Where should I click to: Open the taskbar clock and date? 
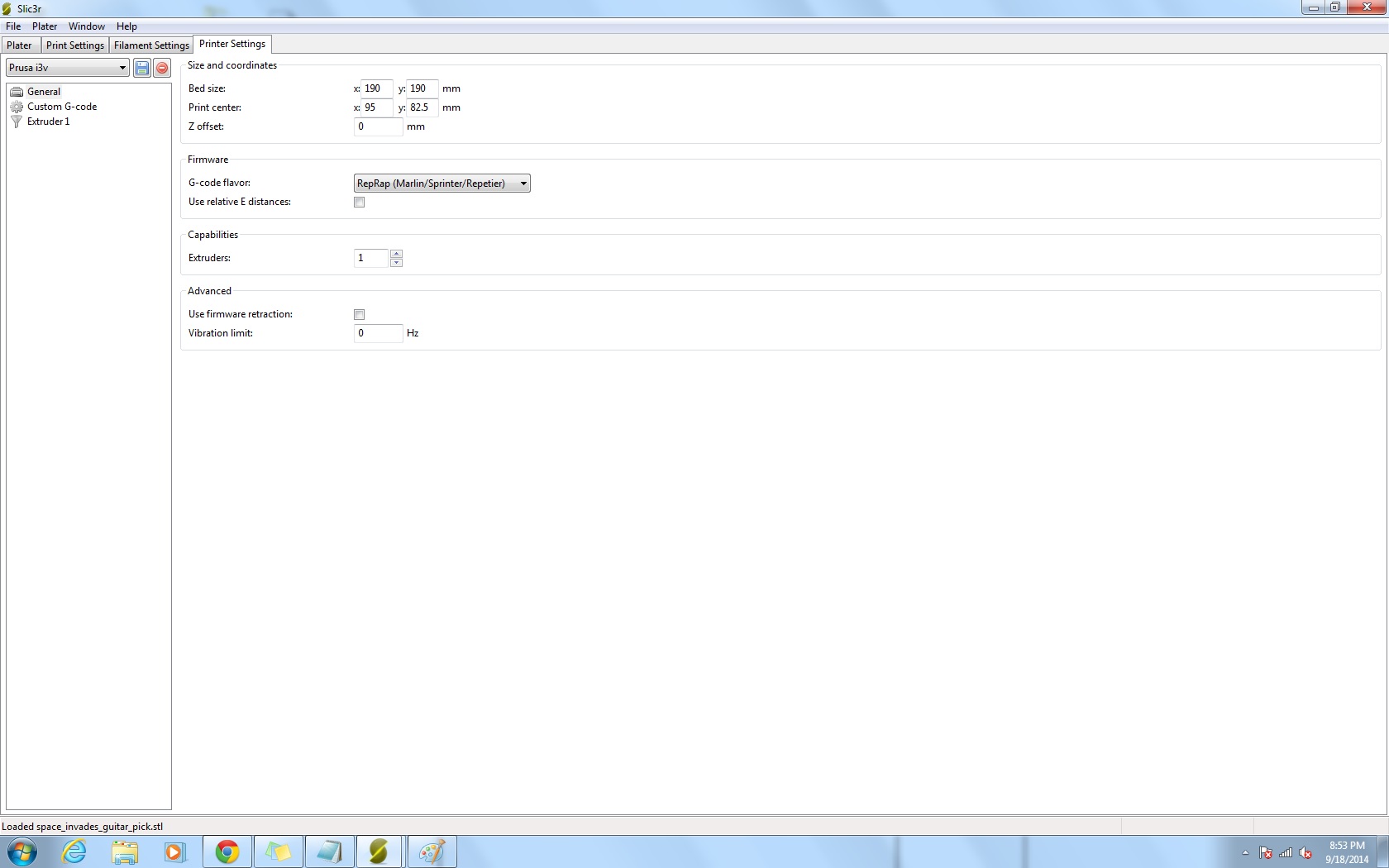pos(1347,852)
